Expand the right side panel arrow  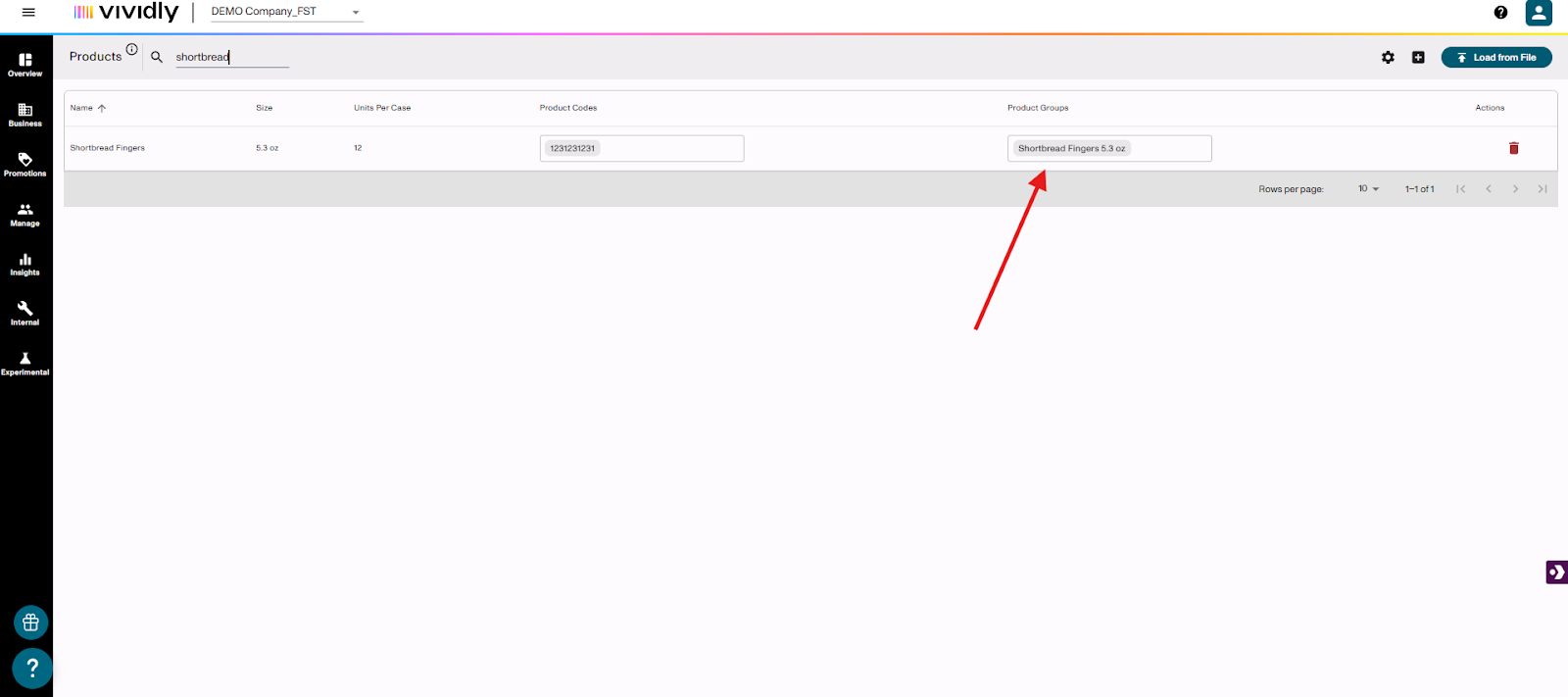click(1556, 572)
